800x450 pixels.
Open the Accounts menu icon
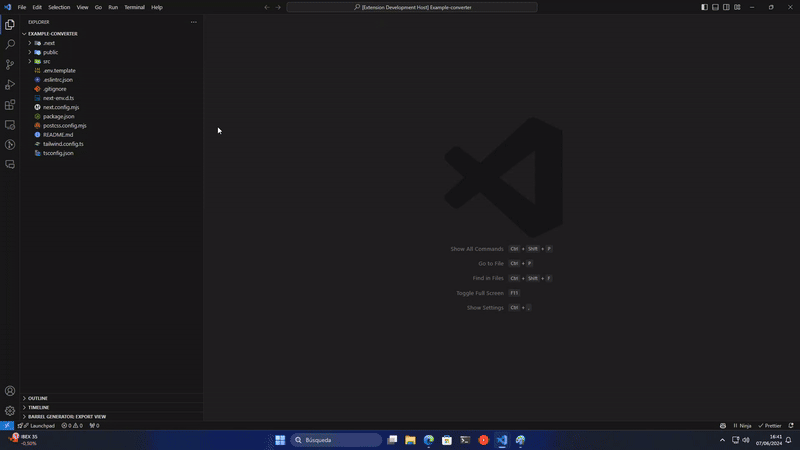tap(10, 391)
